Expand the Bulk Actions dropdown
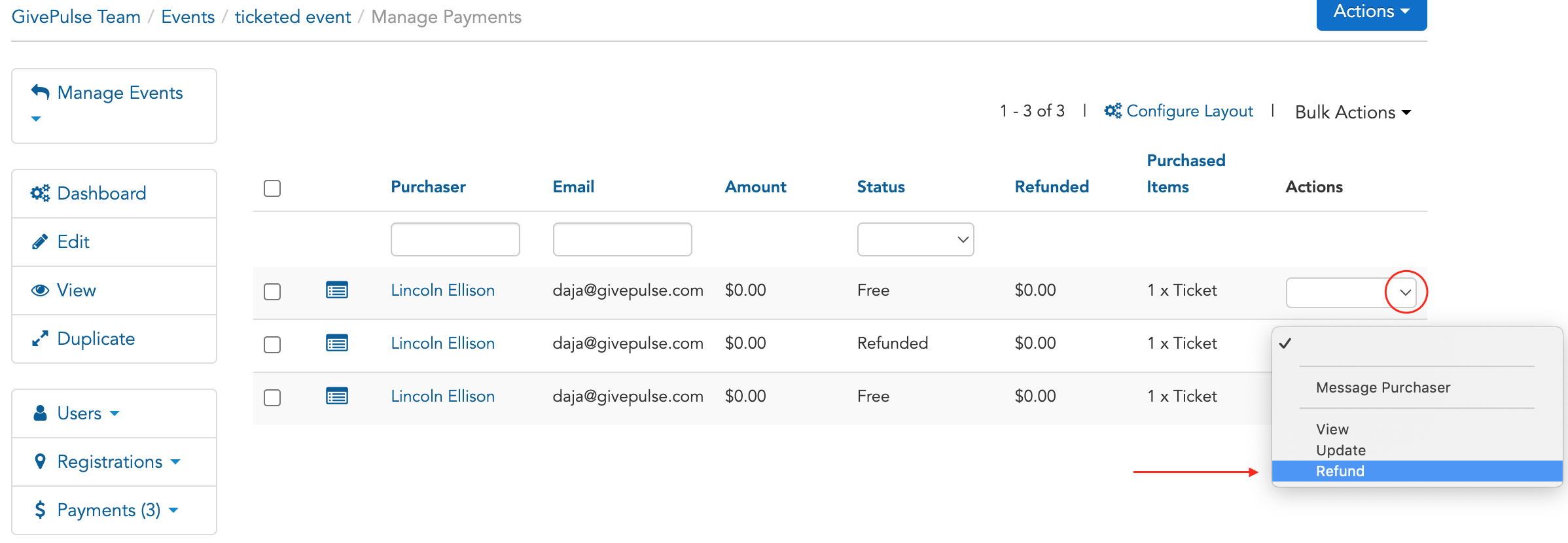1568x543 pixels. click(1353, 112)
